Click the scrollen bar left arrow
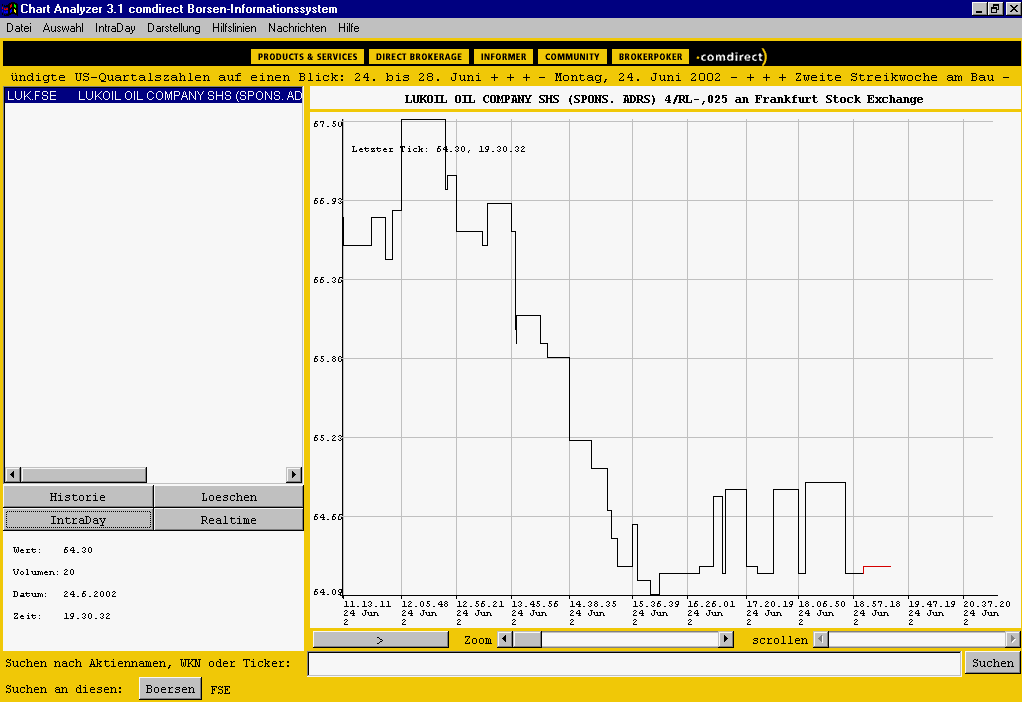 pos(821,639)
